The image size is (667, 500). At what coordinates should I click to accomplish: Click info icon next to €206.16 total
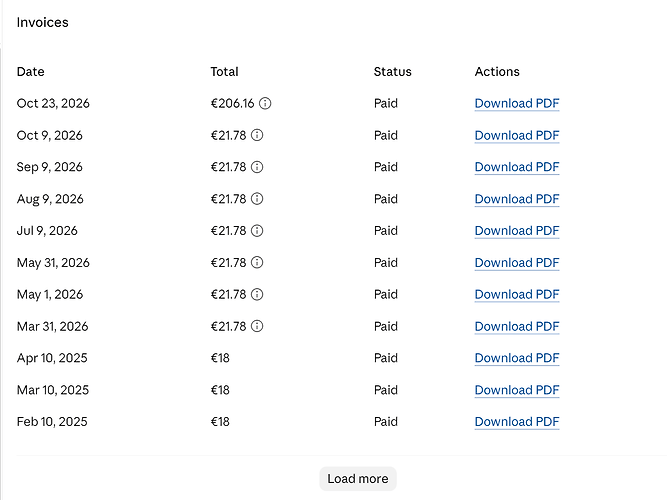point(265,103)
